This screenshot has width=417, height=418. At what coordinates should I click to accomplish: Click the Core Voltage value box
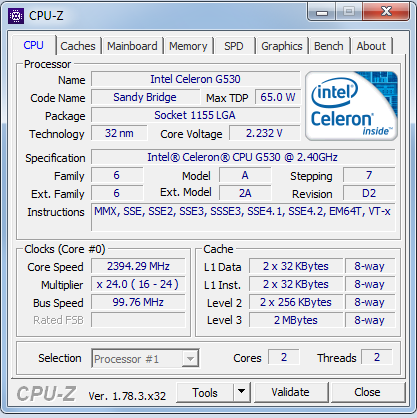point(265,133)
